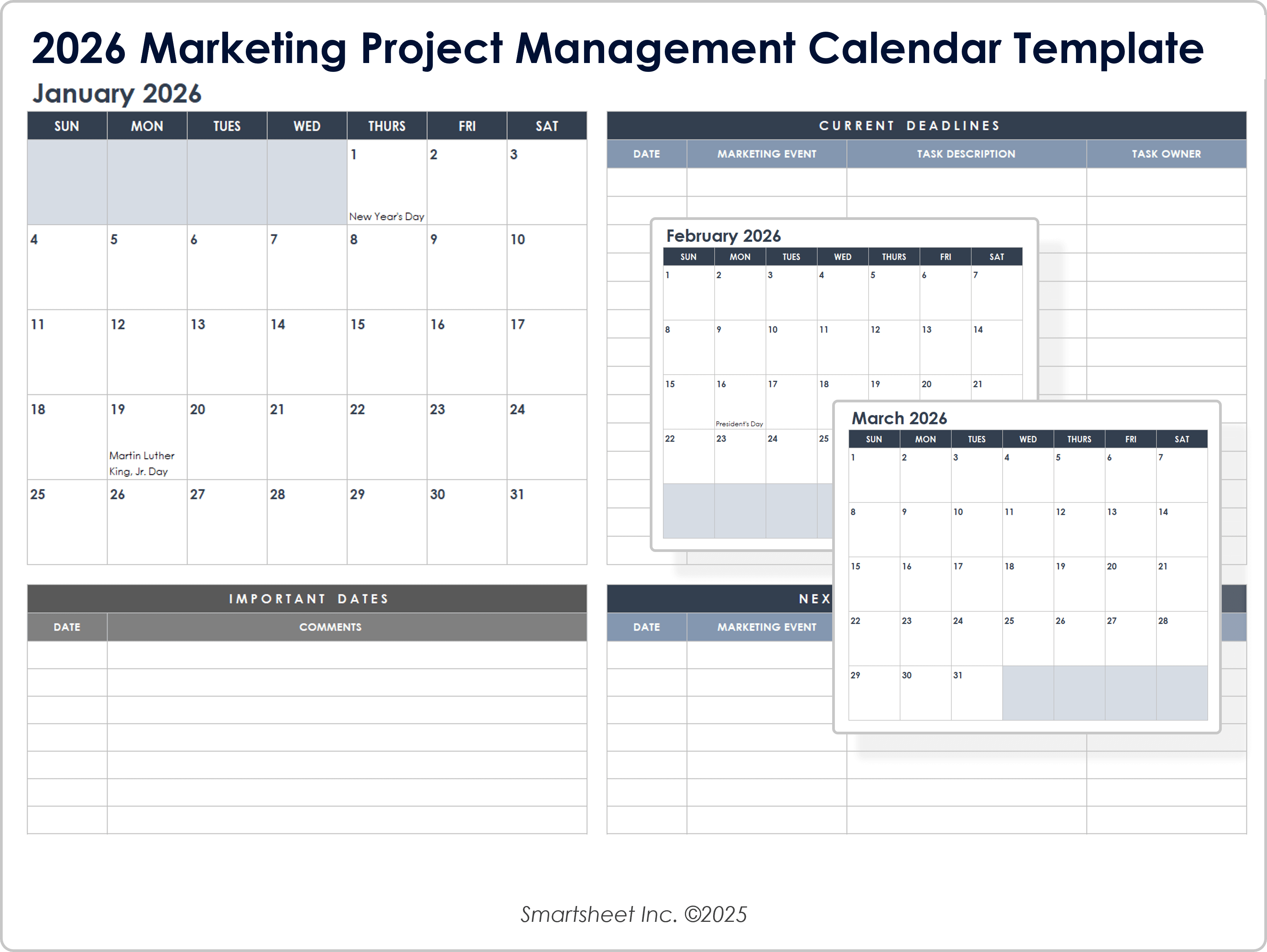The image size is (1267, 952).
Task: Click the New Year's Day cell in January
Action: click(x=387, y=182)
